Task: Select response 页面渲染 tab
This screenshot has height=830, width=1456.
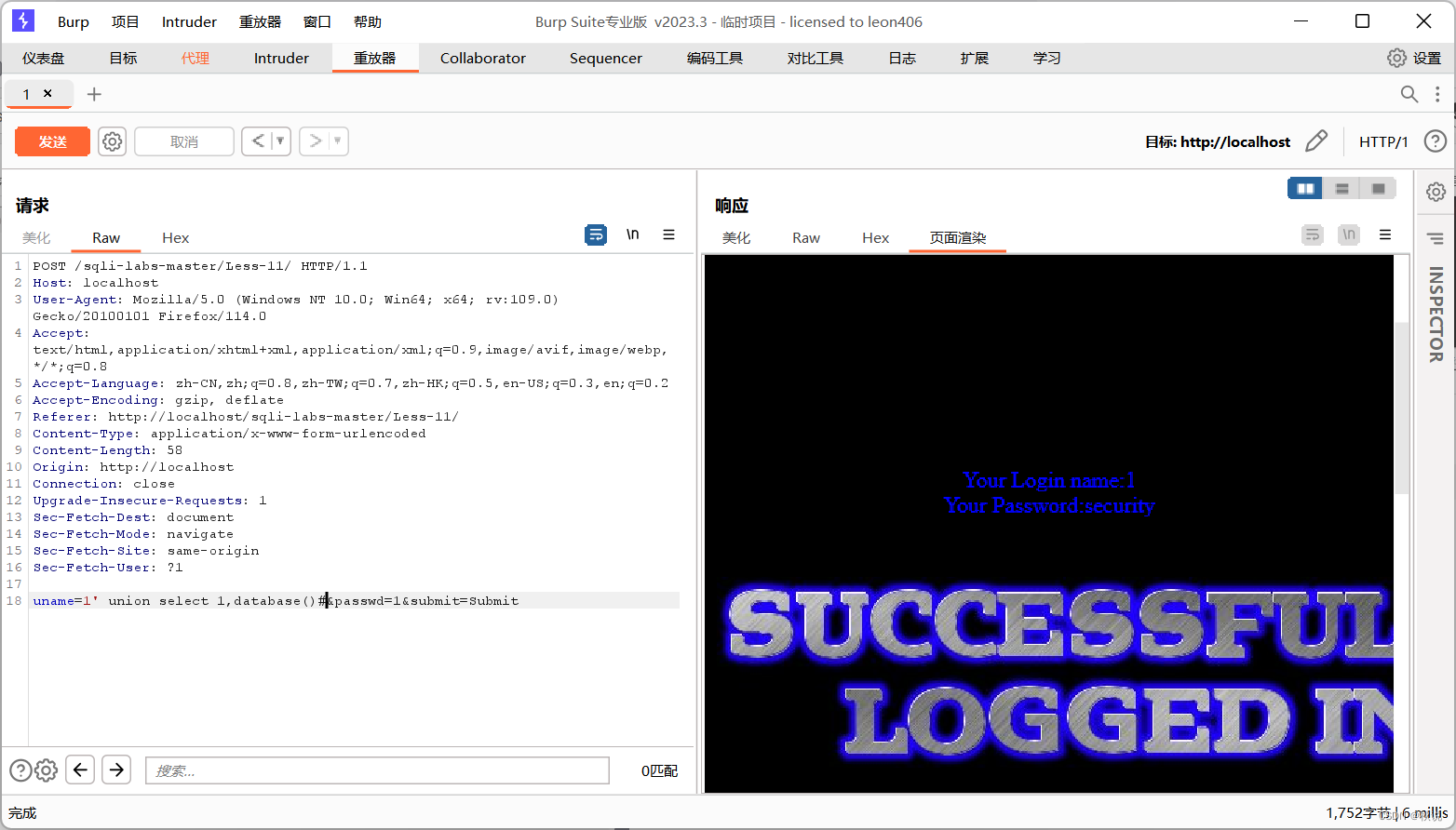Action: 958,237
